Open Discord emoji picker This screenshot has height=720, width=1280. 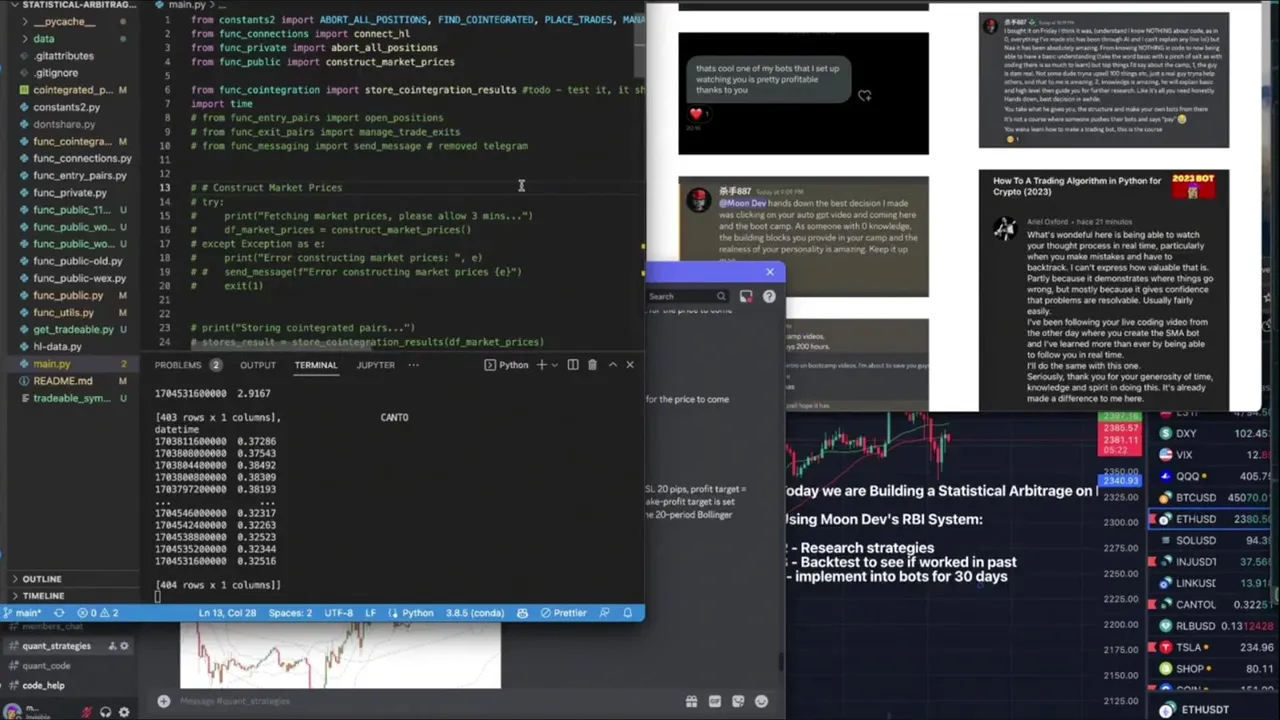pyautogui.click(x=761, y=702)
